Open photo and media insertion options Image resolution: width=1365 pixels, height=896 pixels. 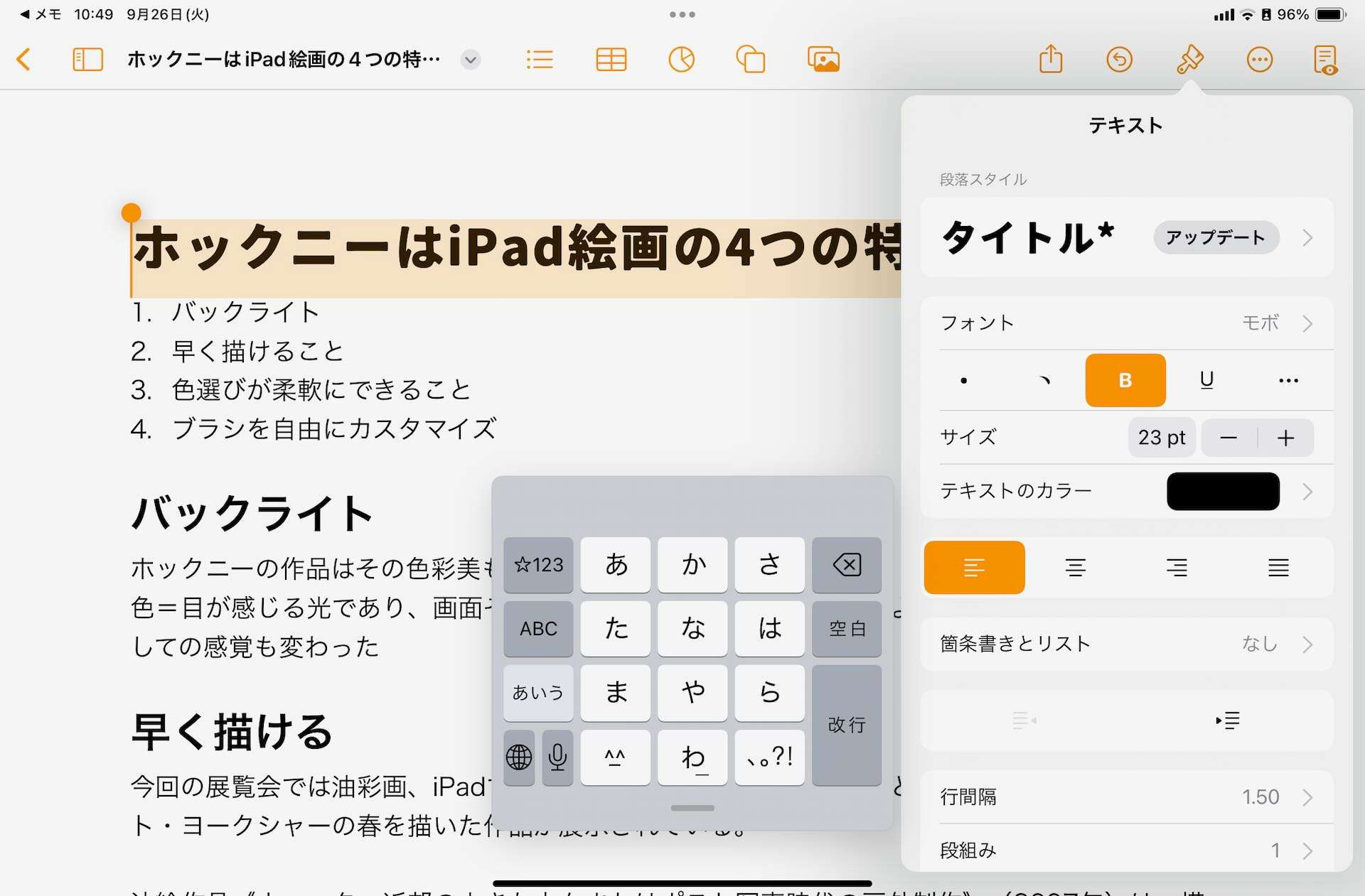[x=823, y=60]
